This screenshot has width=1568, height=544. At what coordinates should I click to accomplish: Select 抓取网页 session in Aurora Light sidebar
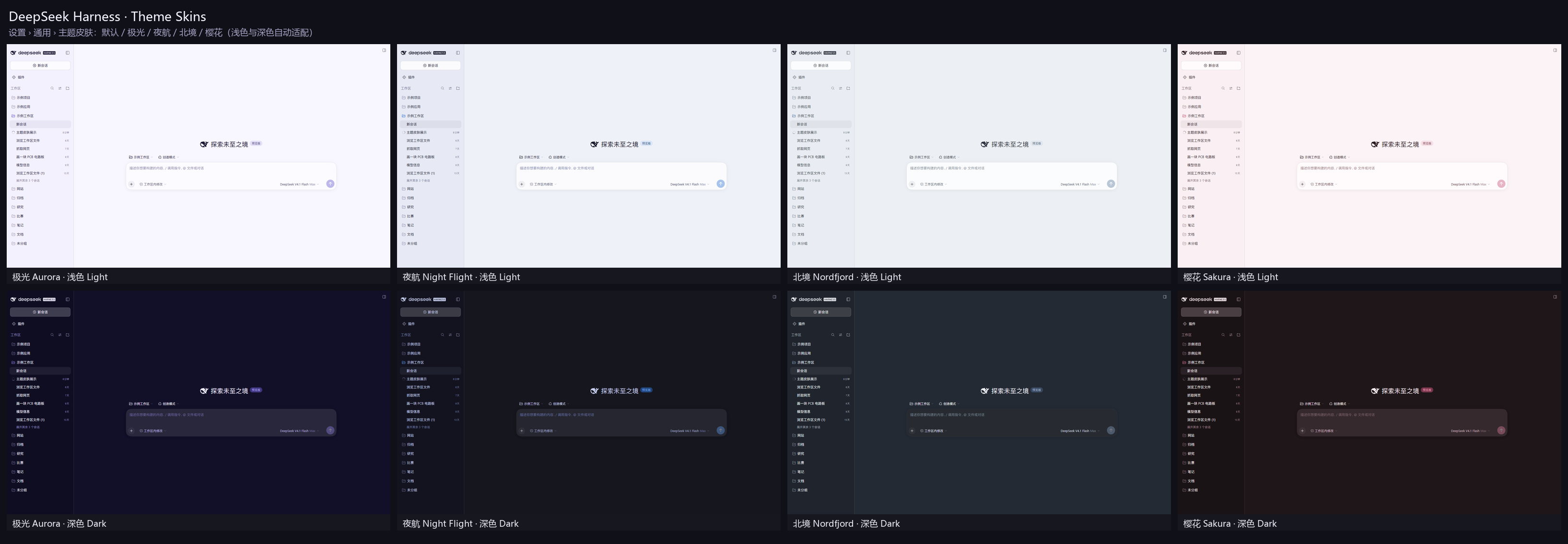point(40,149)
